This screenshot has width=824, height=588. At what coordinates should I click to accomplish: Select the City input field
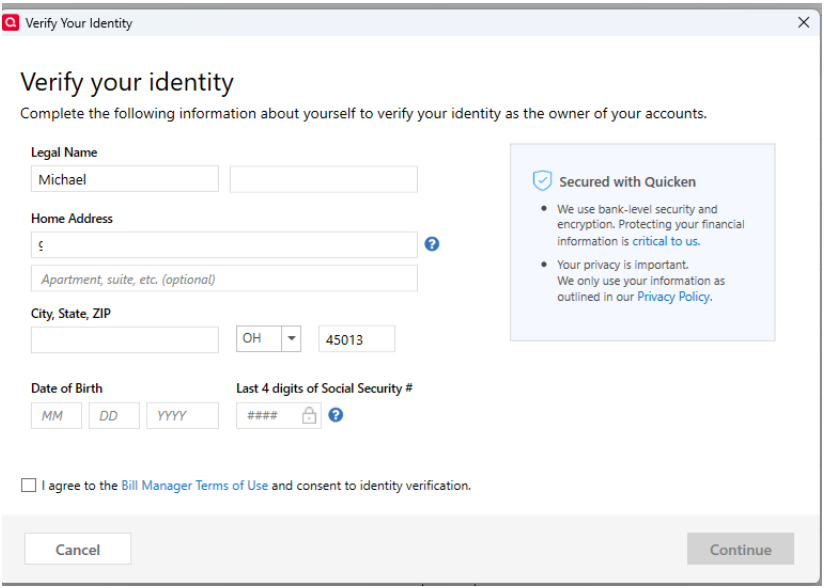pyautogui.click(x=125, y=339)
